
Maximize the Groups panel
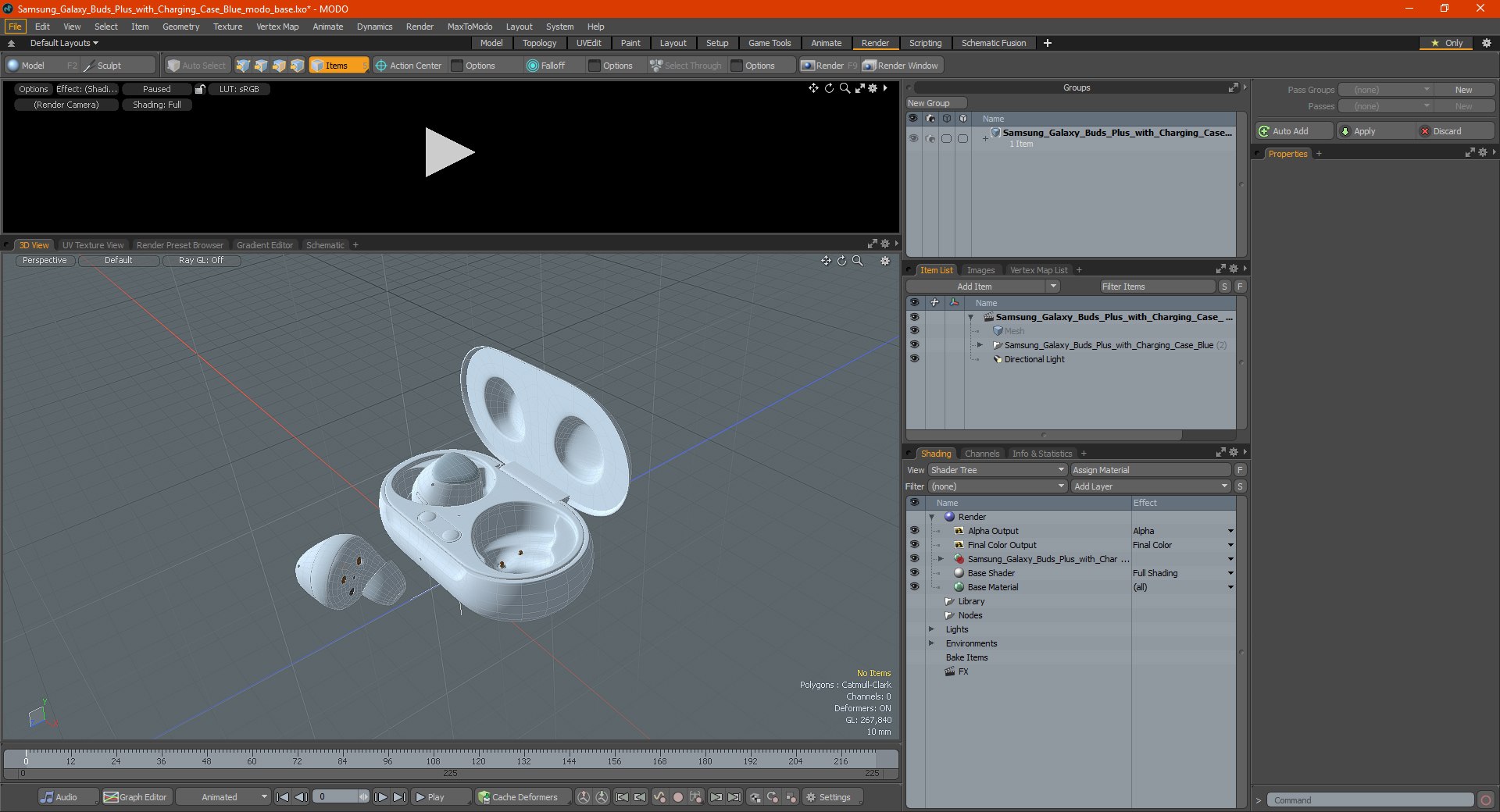1233,87
